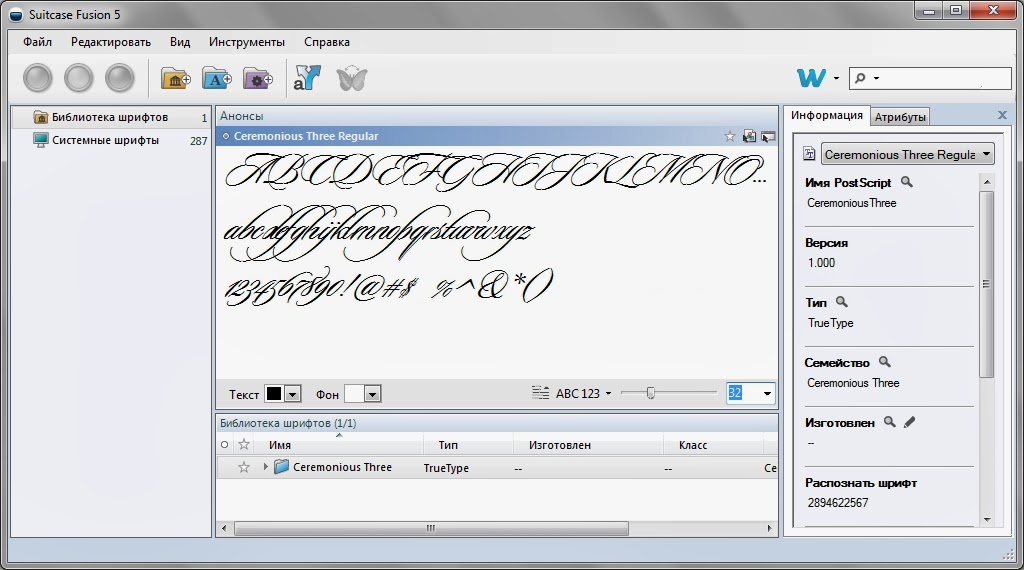Open the Ceremonious Three Regular font selector

point(907,155)
